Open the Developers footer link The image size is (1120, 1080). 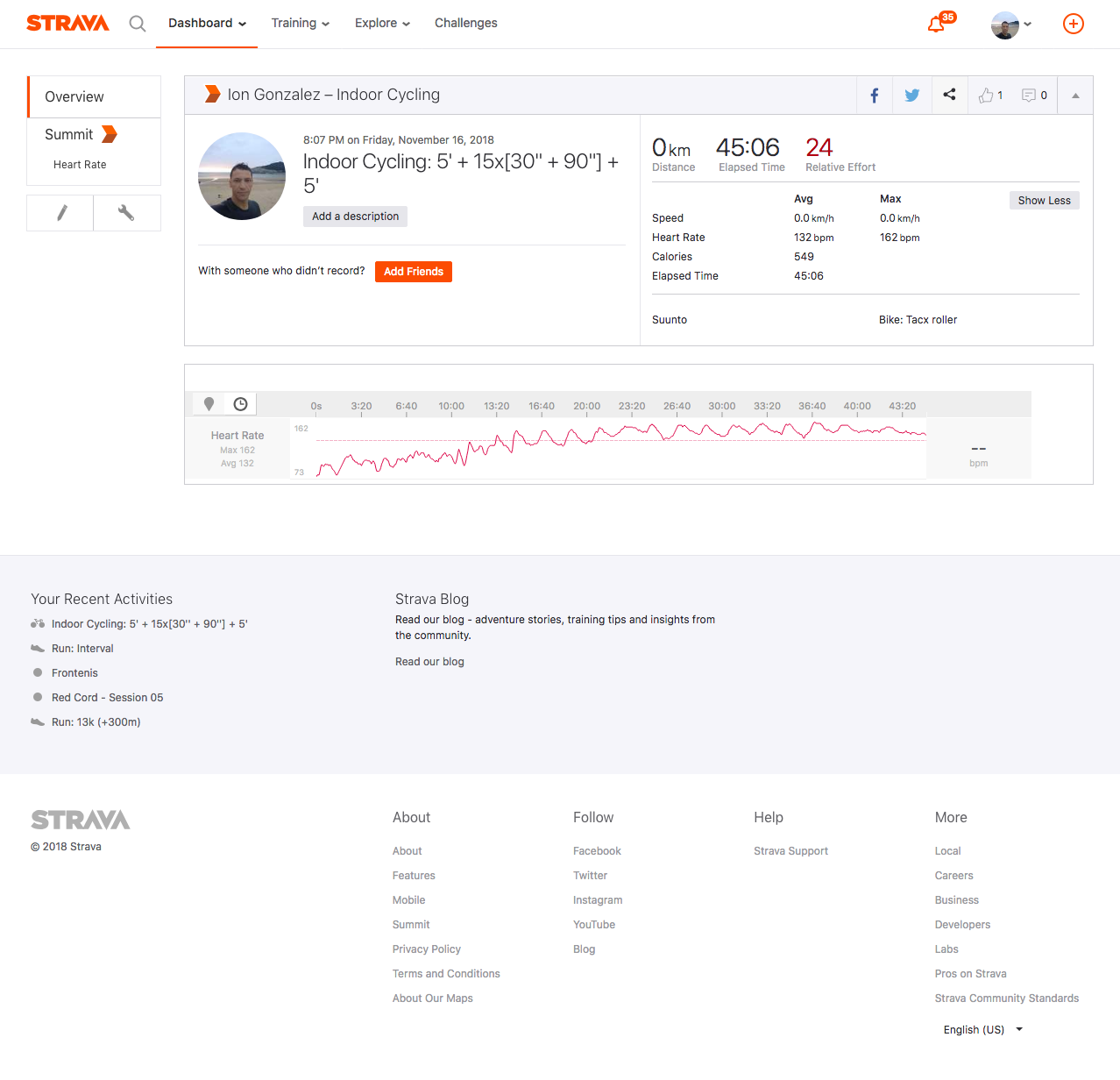point(963,925)
